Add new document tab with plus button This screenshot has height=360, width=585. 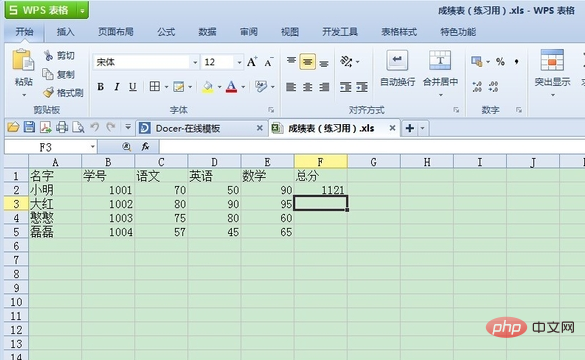click(410, 128)
